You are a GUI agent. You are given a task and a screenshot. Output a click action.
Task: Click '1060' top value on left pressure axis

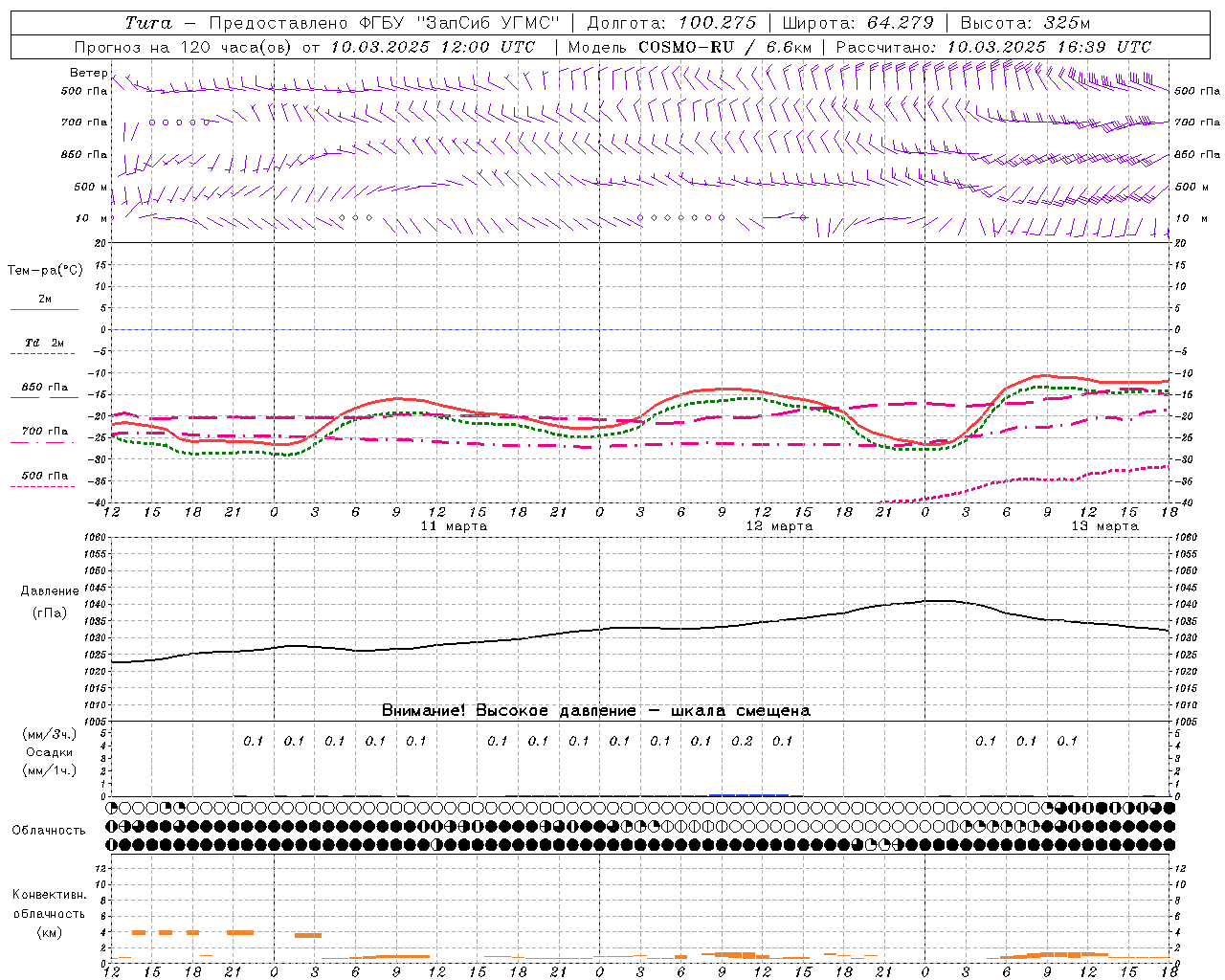[96, 538]
